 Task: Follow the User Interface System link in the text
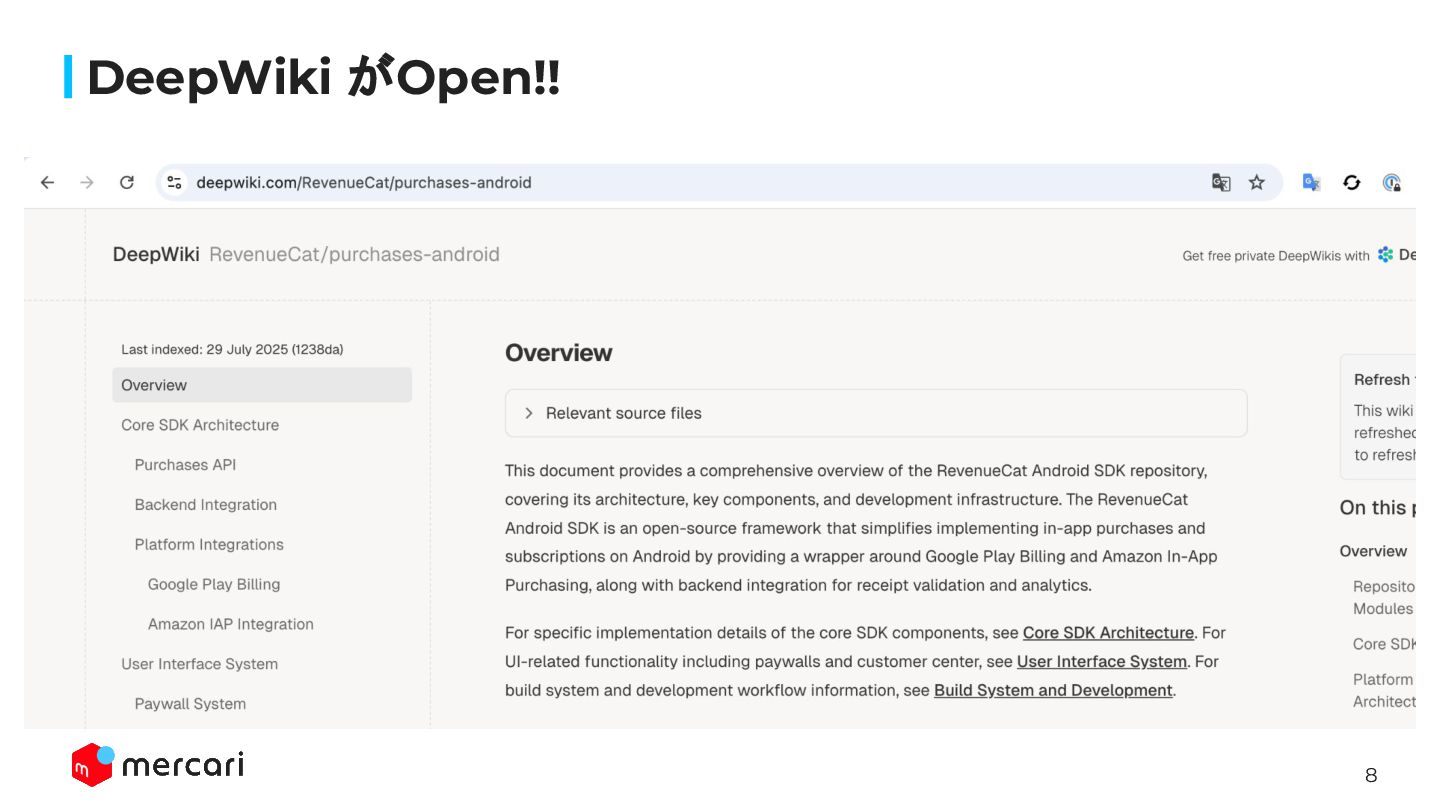pyautogui.click(x=1102, y=662)
